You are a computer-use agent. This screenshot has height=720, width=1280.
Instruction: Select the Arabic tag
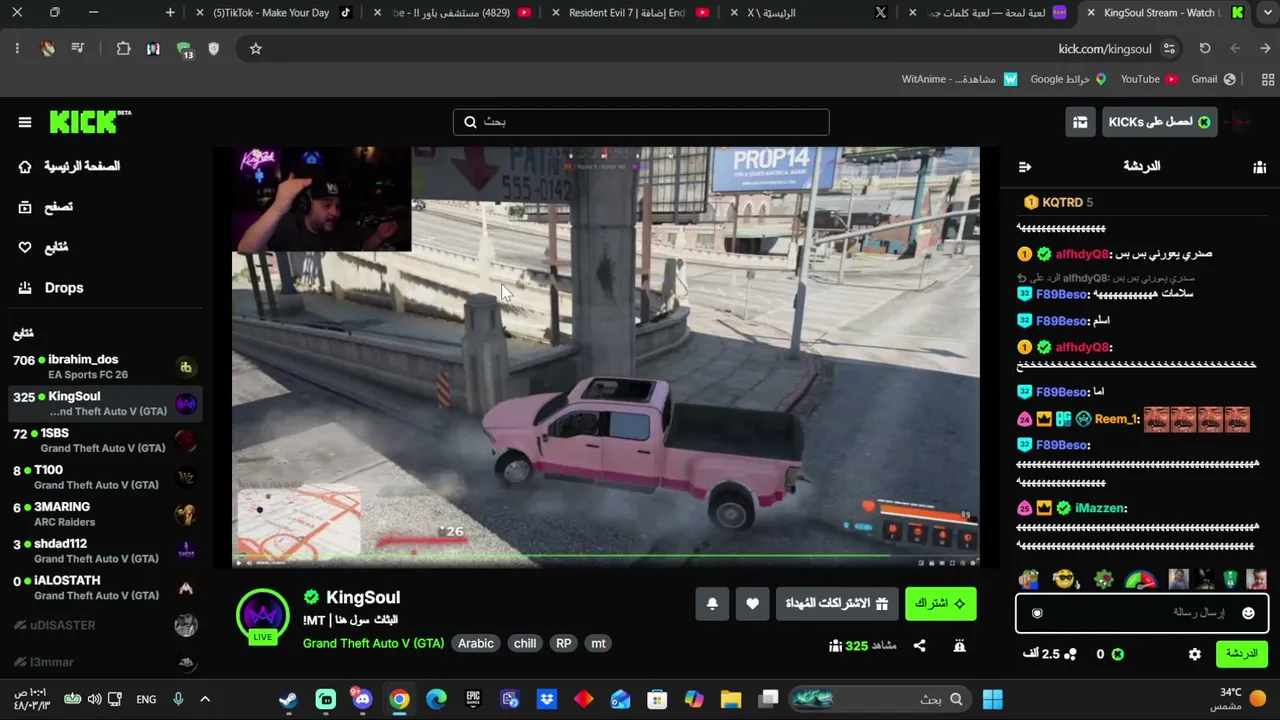[x=476, y=644]
